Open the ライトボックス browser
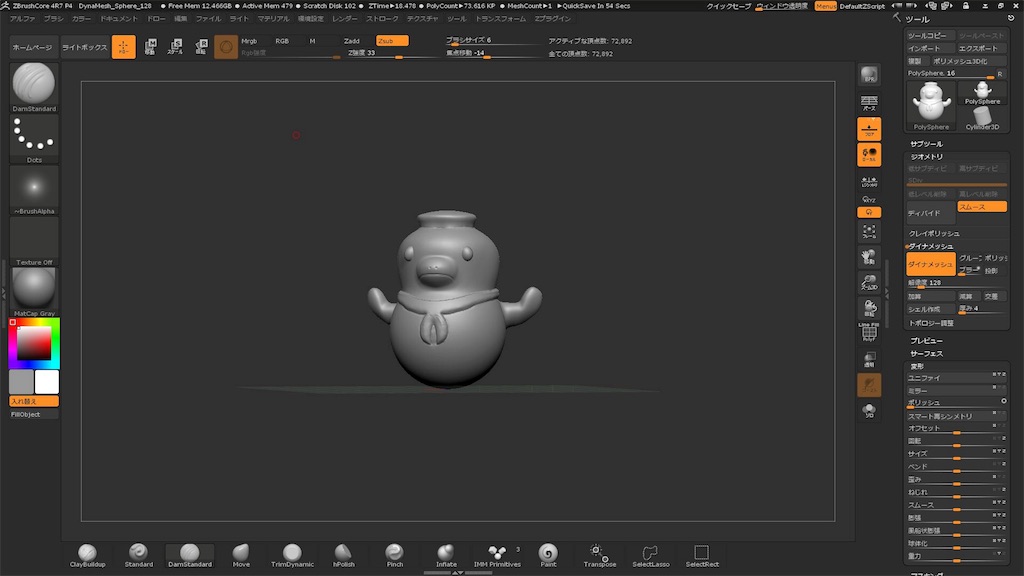This screenshot has height=576, width=1024. (85, 48)
